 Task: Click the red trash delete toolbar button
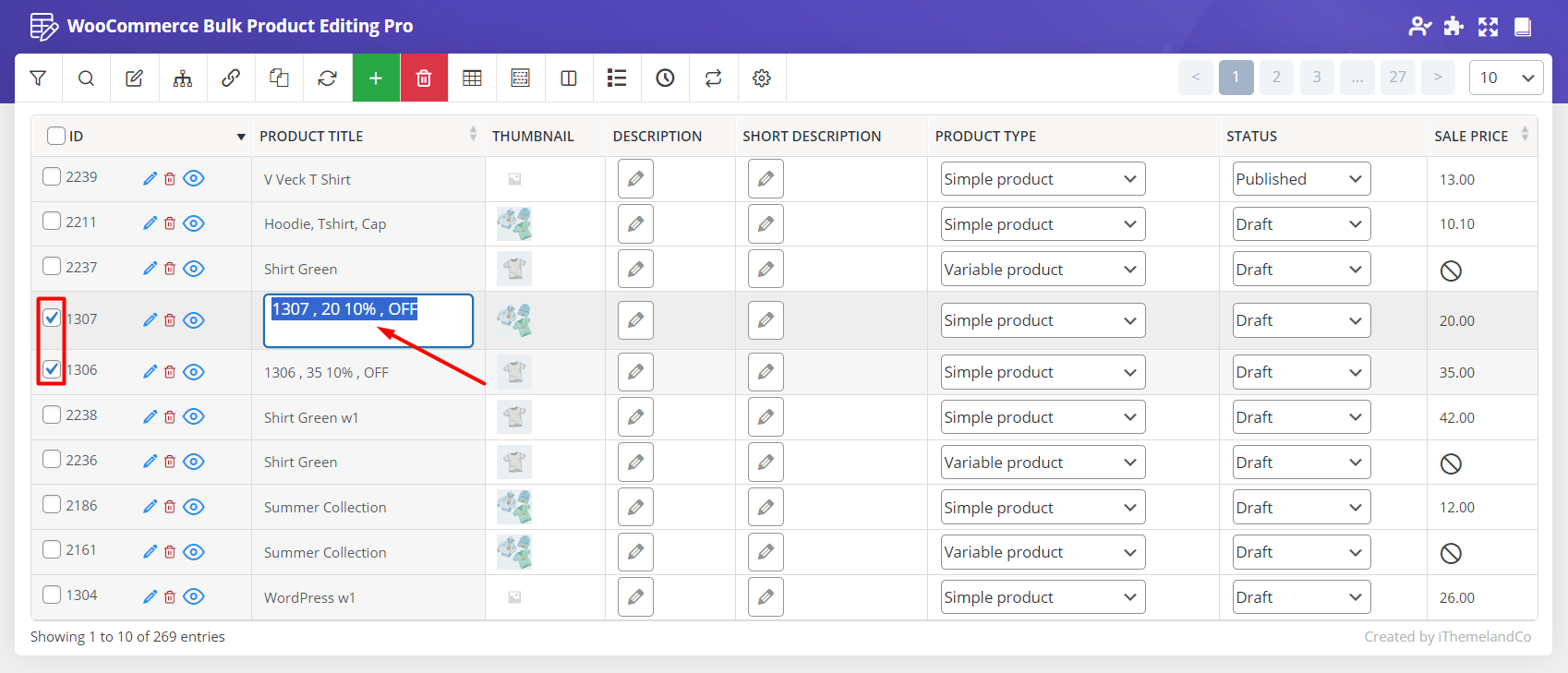click(x=424, y=78)
